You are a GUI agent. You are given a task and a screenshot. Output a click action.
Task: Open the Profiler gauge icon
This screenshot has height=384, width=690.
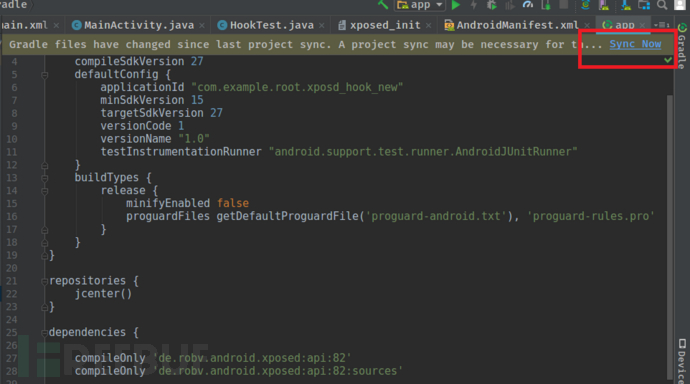[x=528, y=5]
